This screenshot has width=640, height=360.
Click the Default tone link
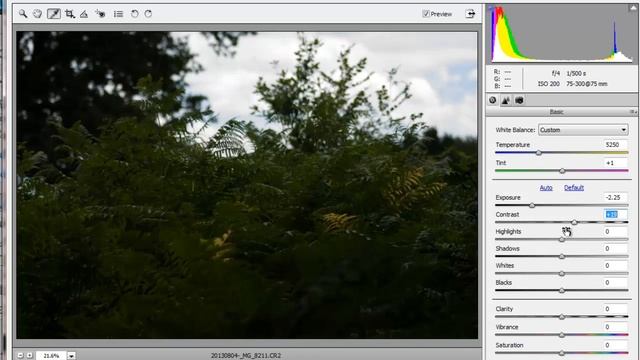coord(574,188)
